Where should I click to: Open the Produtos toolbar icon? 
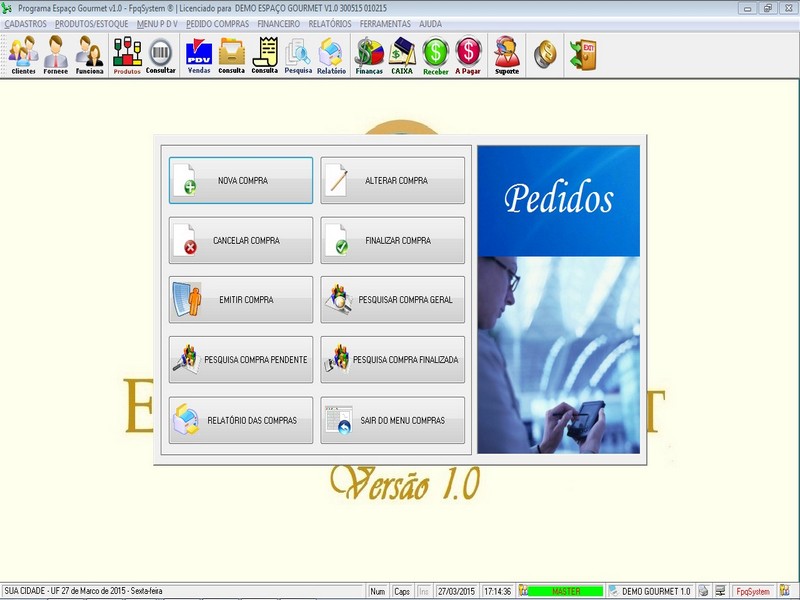127,55
